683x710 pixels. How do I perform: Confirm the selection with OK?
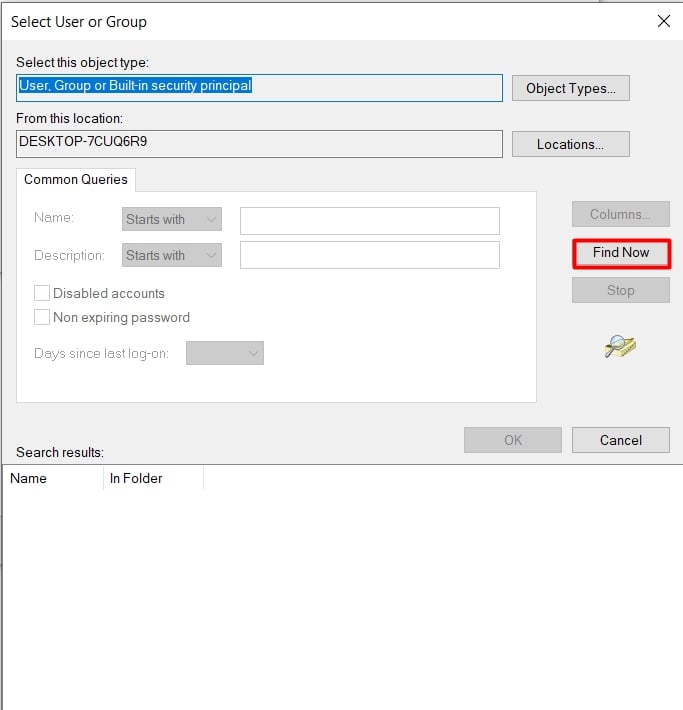point(513,440)
